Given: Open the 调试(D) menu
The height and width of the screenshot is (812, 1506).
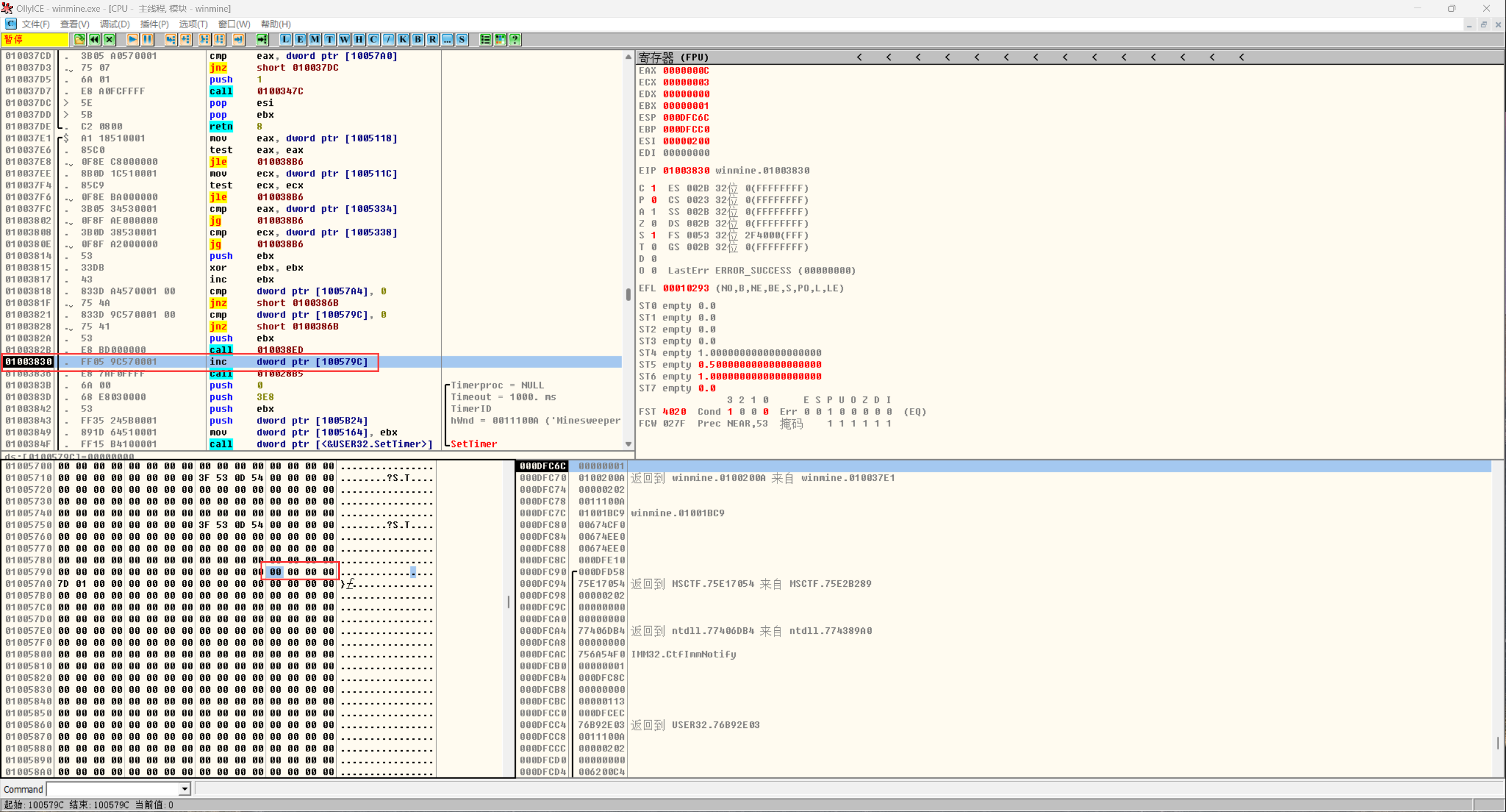Looking at the screenshot, I should point(115,24).
